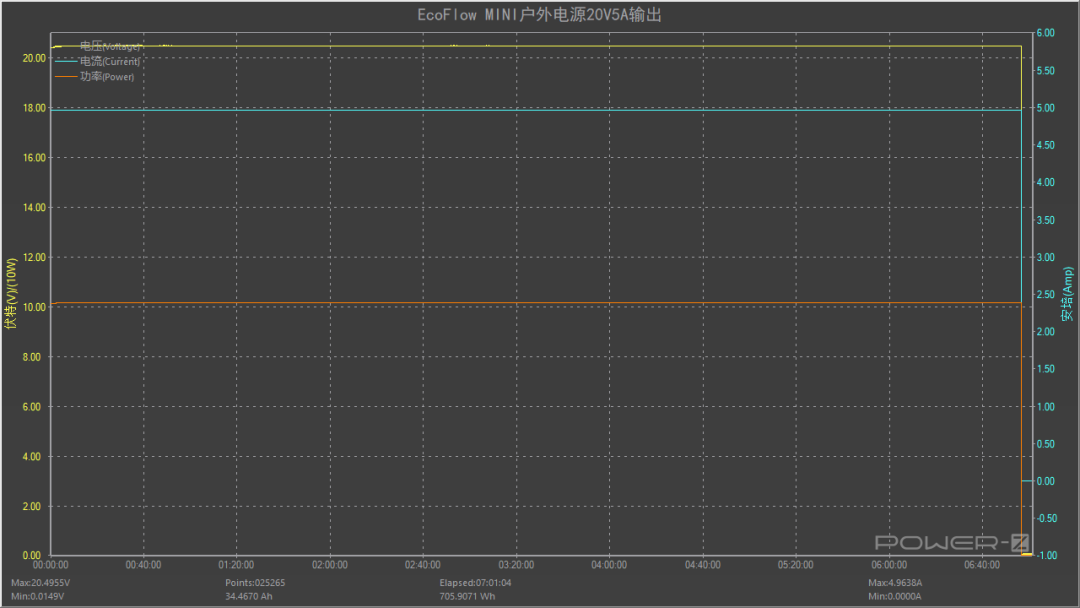Click the 06:40:00 time axis label
This screenshot has width=1080, height=608.
[982, 565]
